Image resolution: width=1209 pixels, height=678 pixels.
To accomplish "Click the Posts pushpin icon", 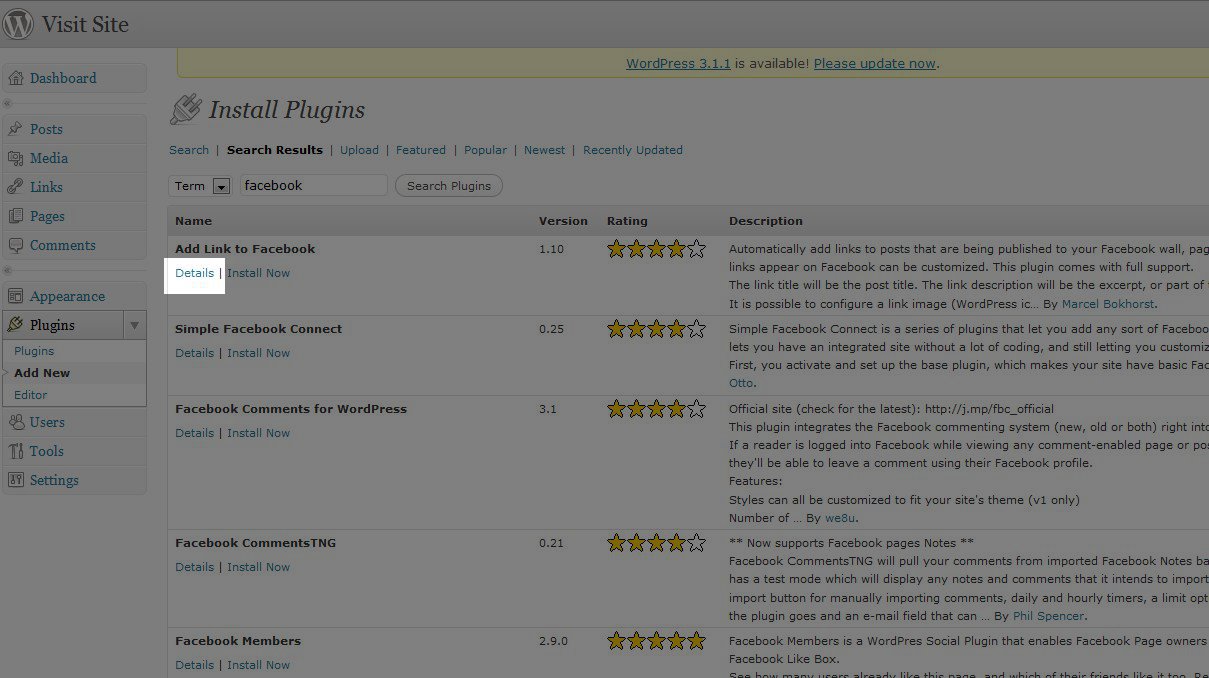I will (x=16, y=129).
